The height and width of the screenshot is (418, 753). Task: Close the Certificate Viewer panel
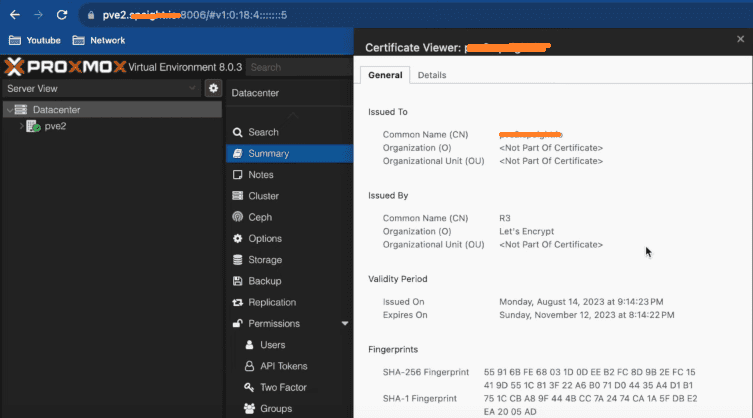click(741, 39)
